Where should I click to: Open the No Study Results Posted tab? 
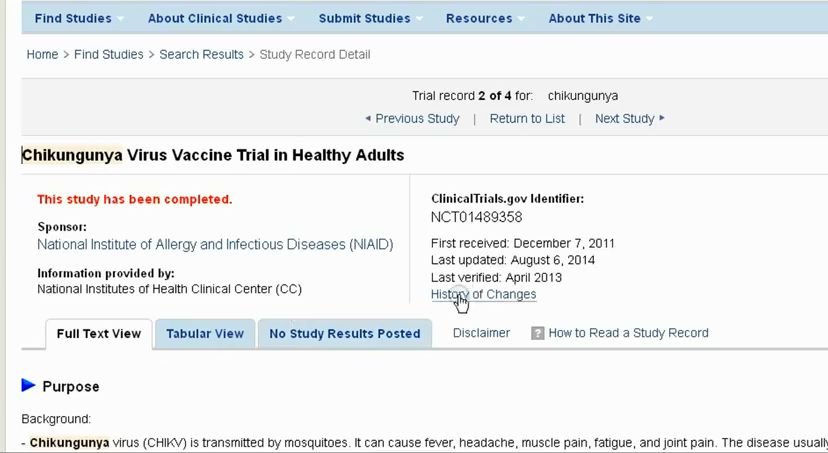(344, 334)
